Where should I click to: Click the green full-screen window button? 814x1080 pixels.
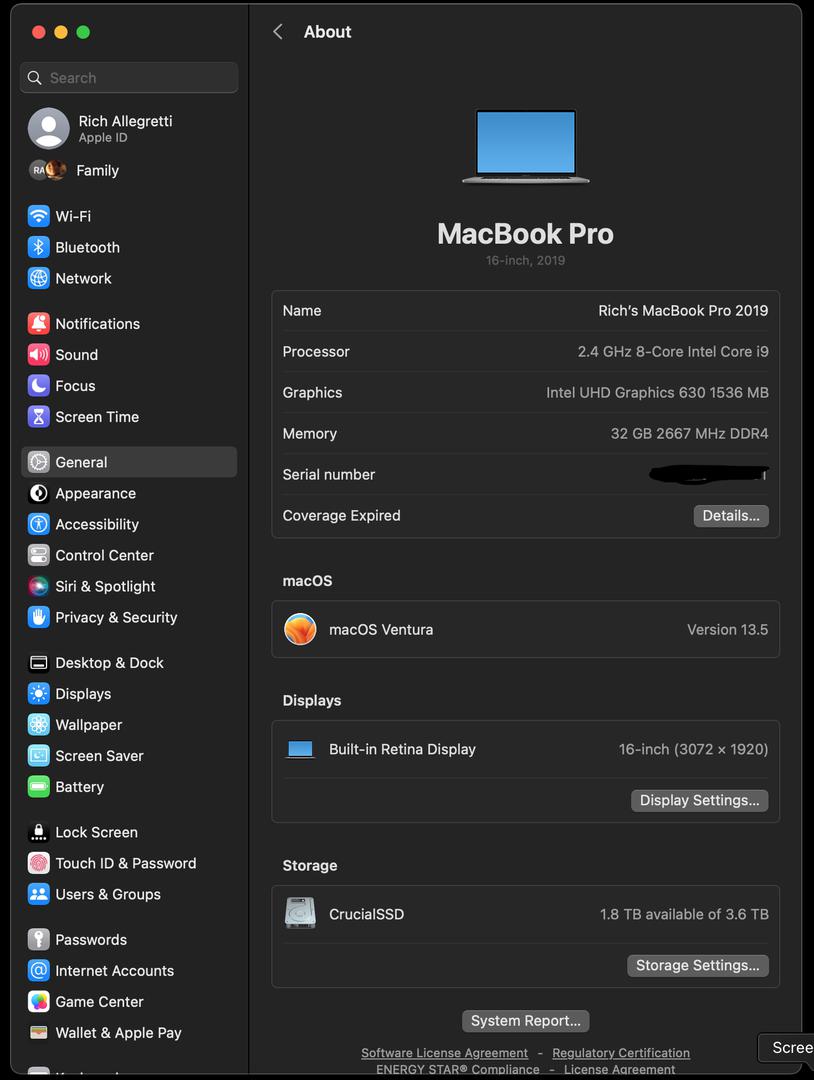click(83, 32)
